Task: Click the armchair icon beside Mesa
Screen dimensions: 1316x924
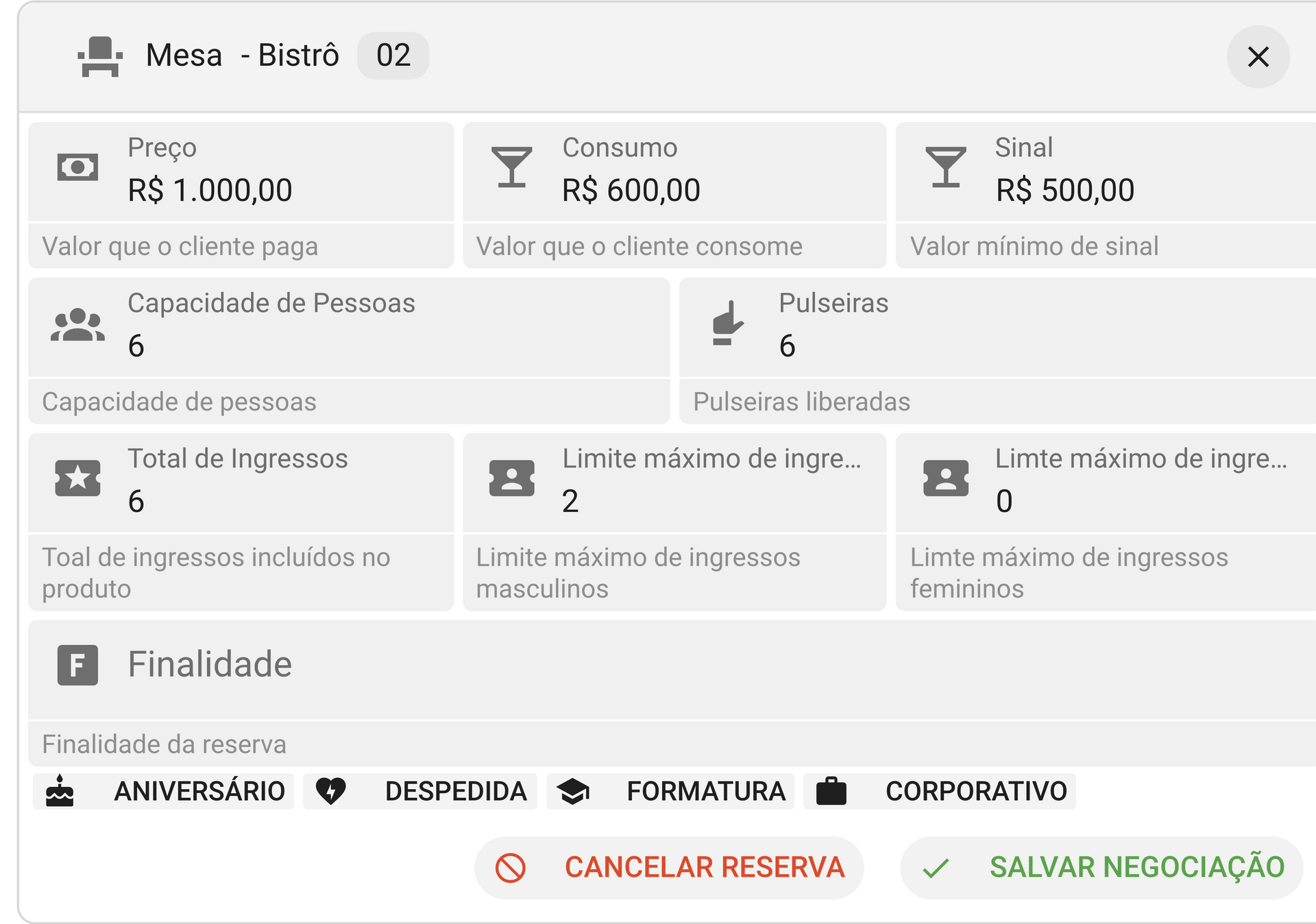Action: pos(100,56)
